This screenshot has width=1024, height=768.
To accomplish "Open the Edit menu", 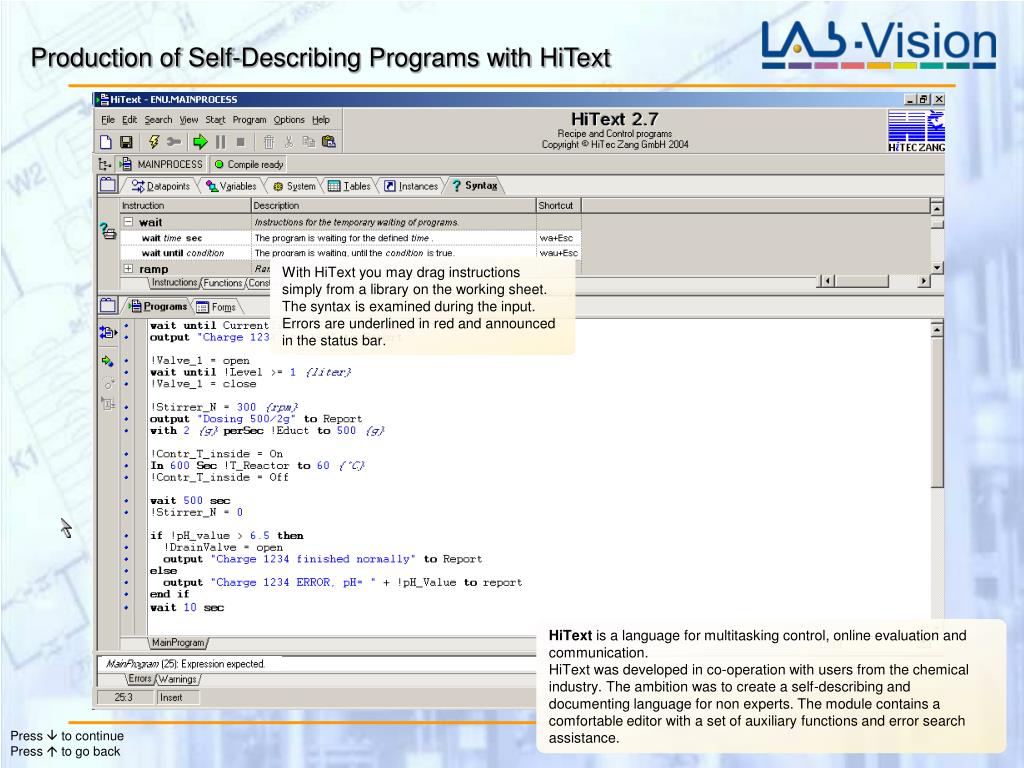I will click(129, 120).
